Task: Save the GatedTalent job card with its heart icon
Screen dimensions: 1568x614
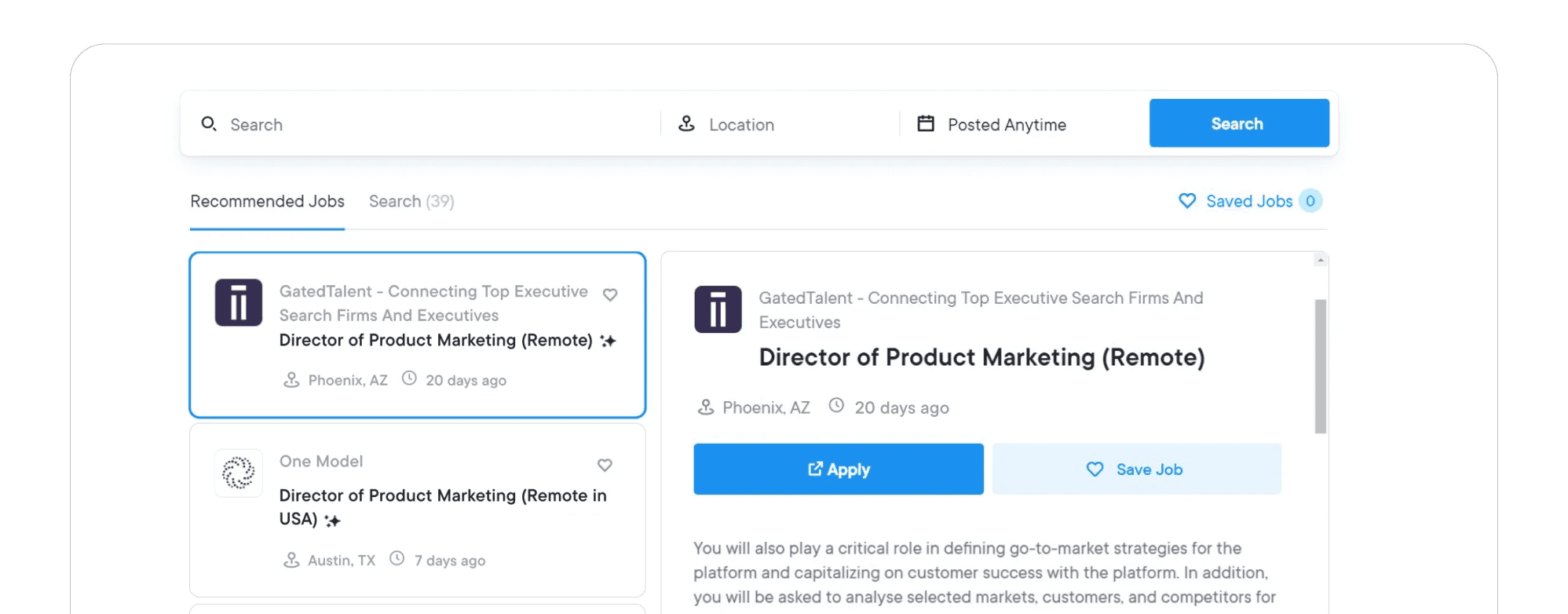Action: [x=610, y=294]
